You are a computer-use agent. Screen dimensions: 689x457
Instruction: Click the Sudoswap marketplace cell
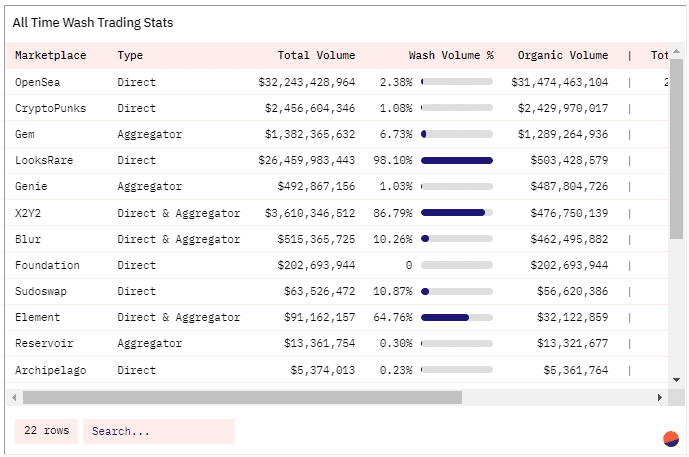pyautogui.click(x=41, y=291)
